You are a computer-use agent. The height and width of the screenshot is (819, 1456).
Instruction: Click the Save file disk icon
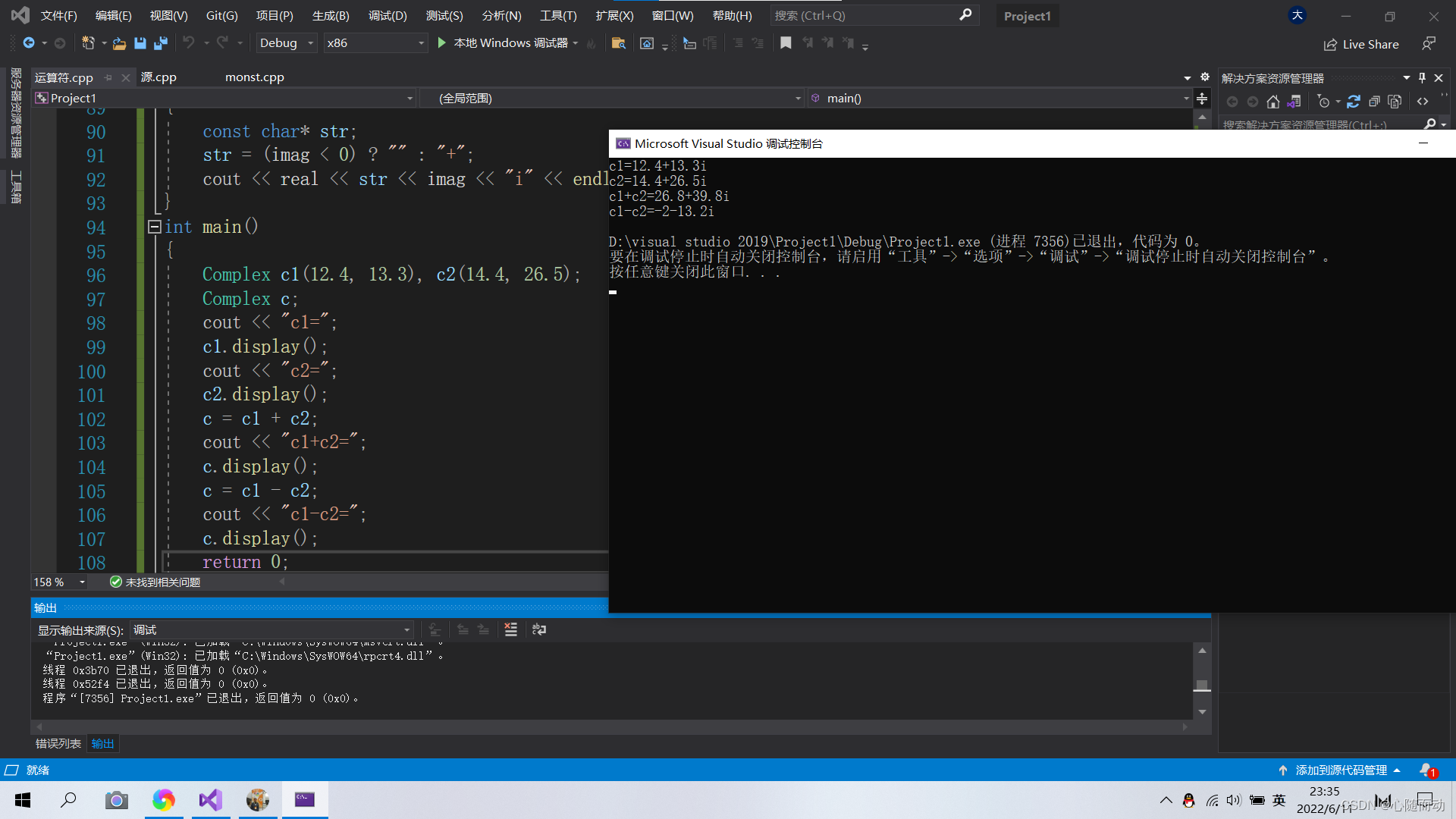click(x=140, y=43)
